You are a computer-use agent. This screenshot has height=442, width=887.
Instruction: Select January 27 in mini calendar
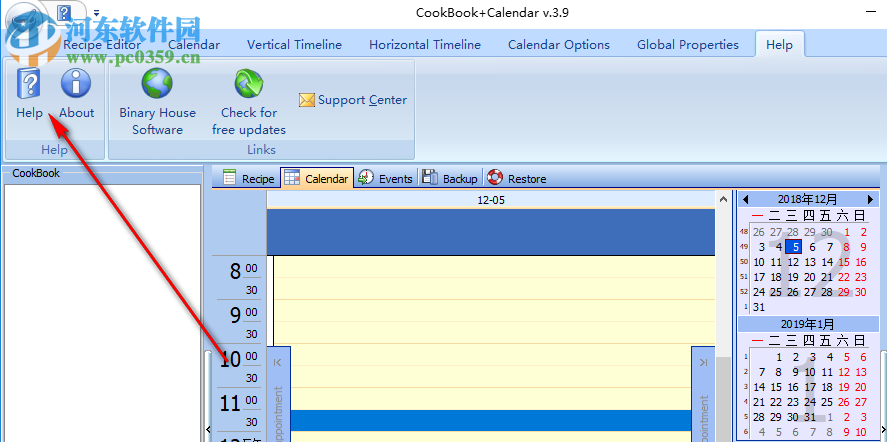tap(860, 402)
